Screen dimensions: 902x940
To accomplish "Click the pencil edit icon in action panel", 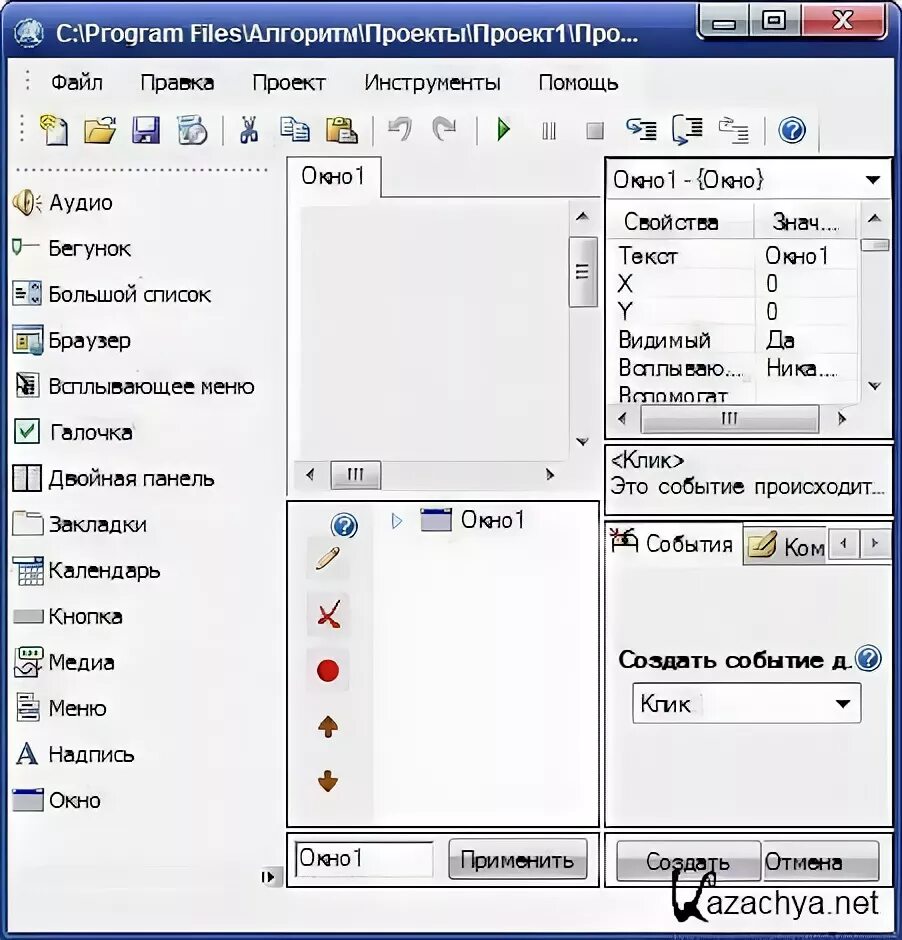I will coord(327,558).
